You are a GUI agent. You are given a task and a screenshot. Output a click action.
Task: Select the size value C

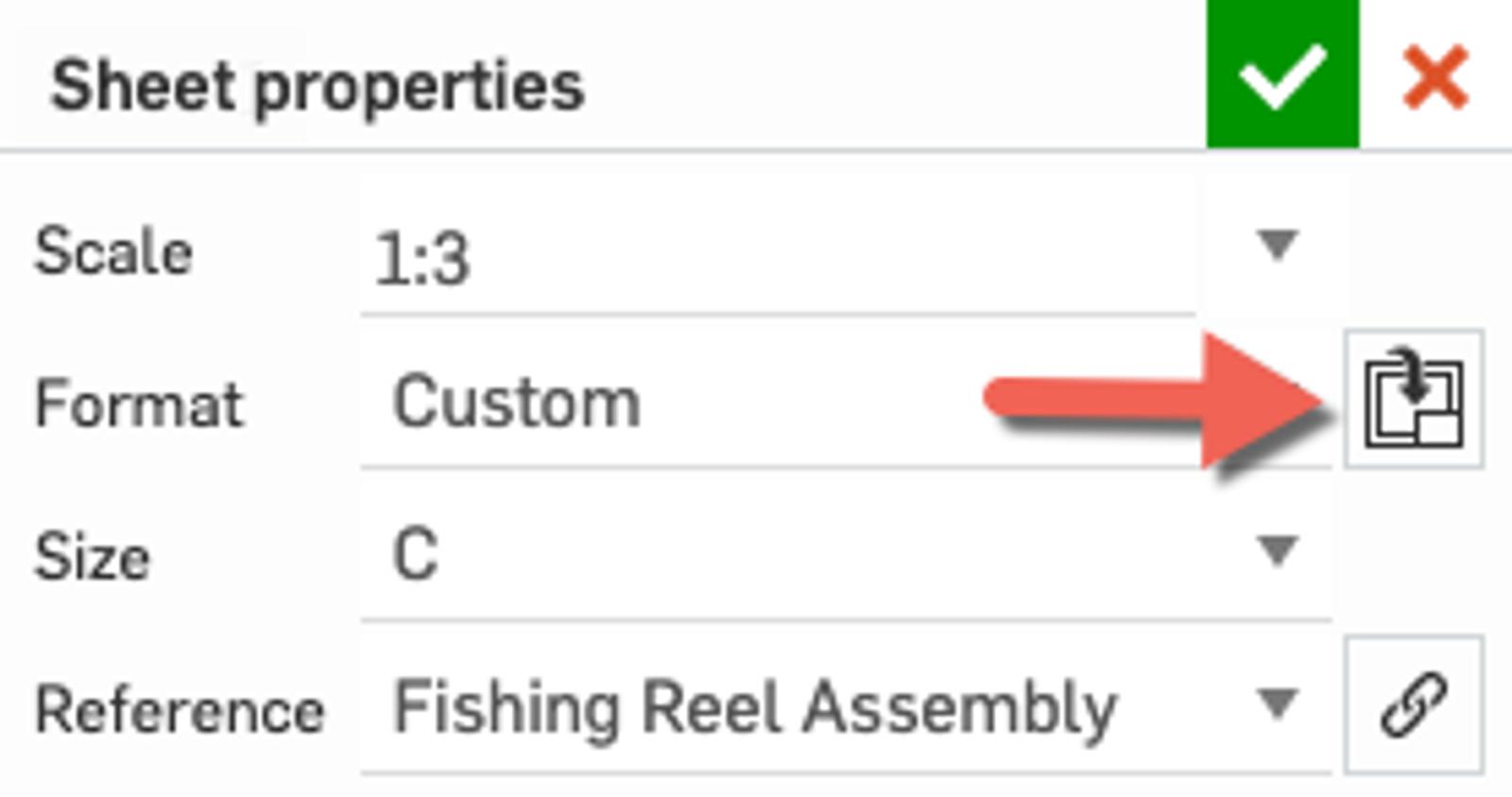(x=415, y=555)
